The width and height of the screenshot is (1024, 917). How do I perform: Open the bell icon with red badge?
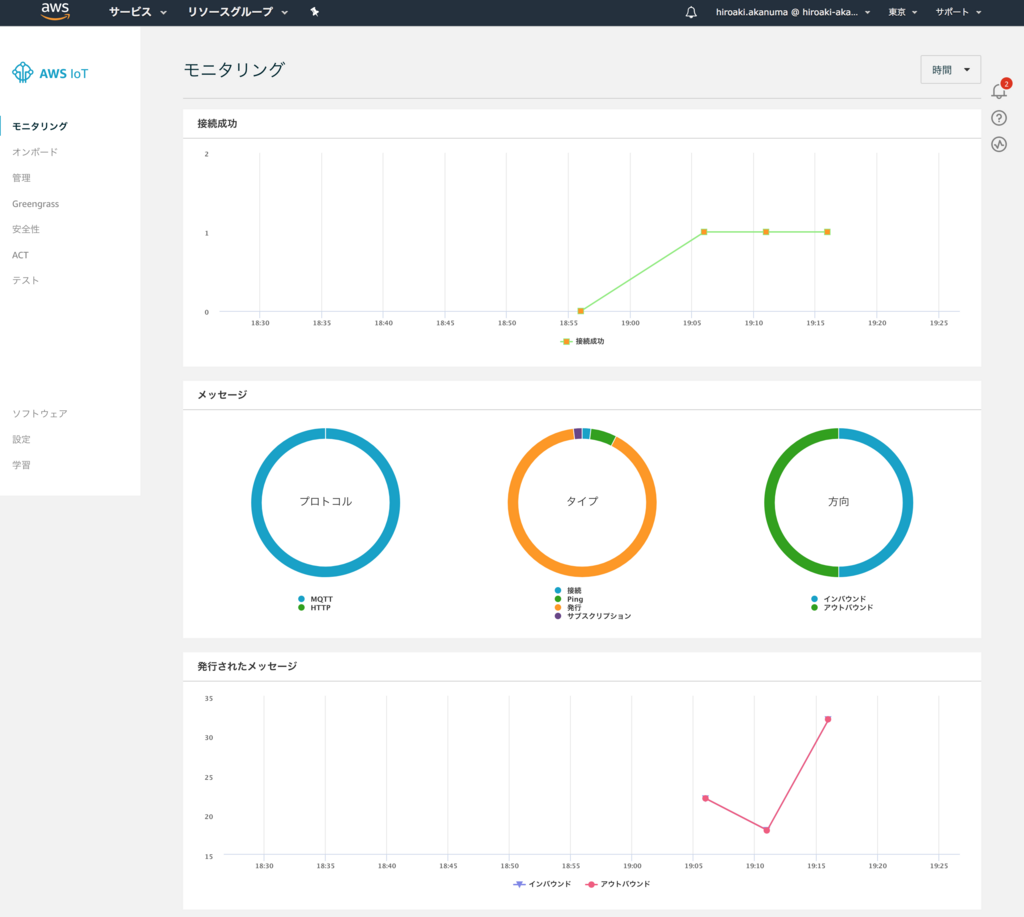click(1000, 89)
